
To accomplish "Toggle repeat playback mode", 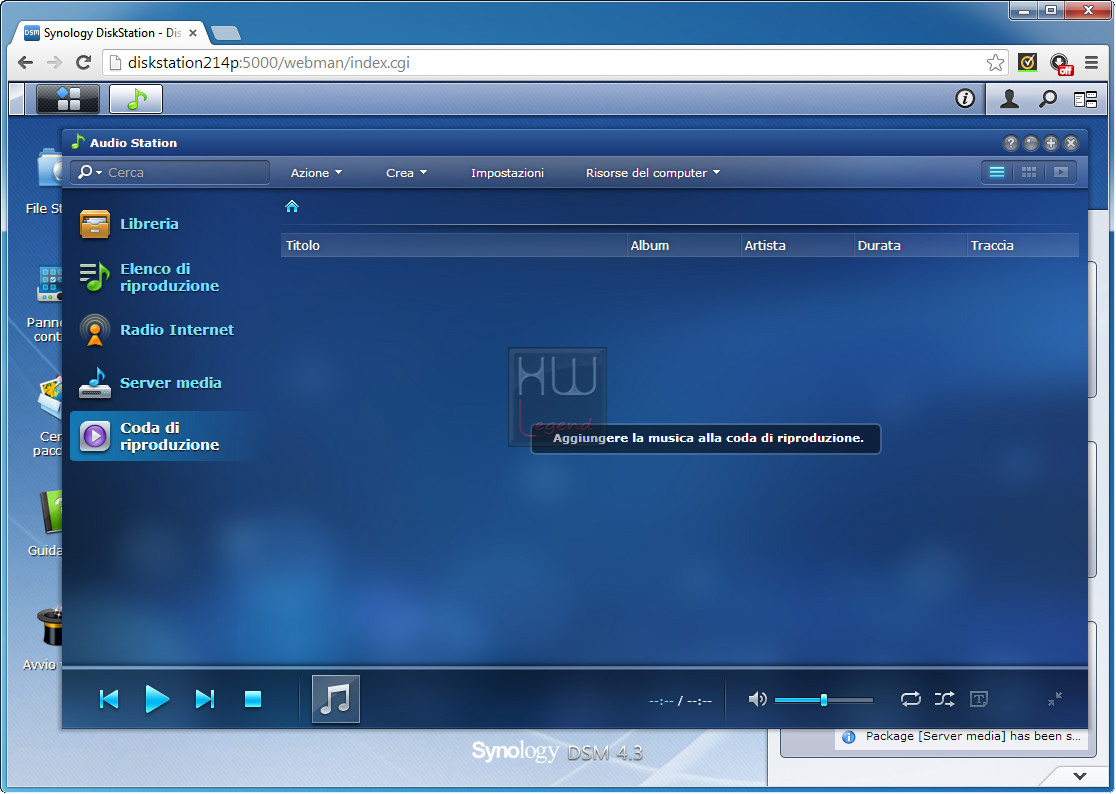I will pyautogui.click(x=910, y=699).
